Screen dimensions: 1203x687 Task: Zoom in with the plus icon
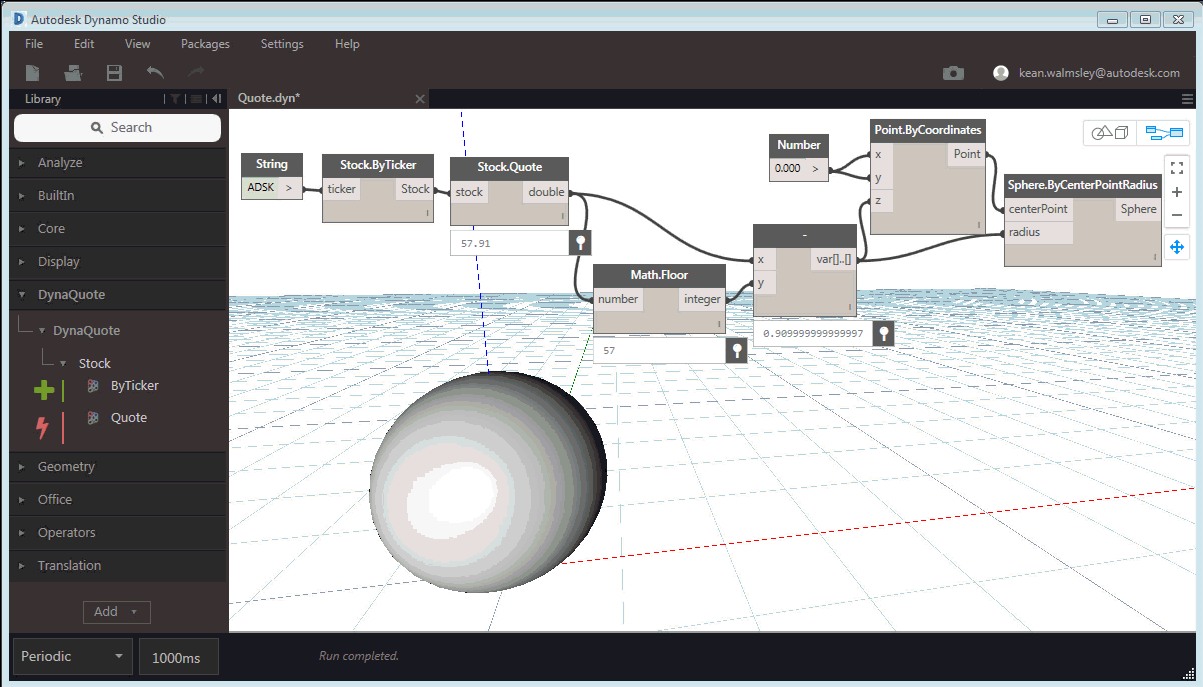[1177, 192]
